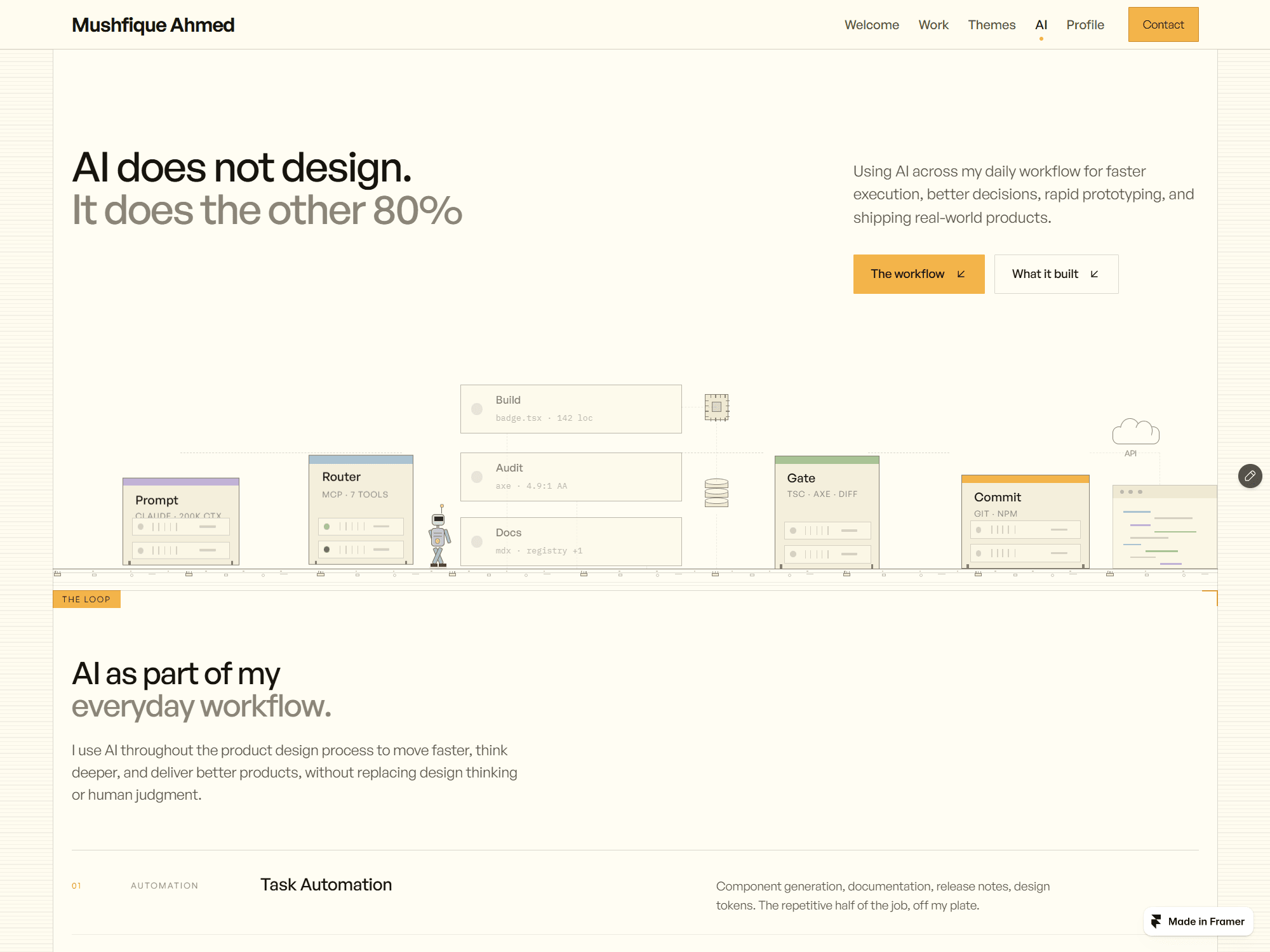The width and height of the screenshot is (1270, 952).
Task: Open the Work nav item
Action: [933, 25]
